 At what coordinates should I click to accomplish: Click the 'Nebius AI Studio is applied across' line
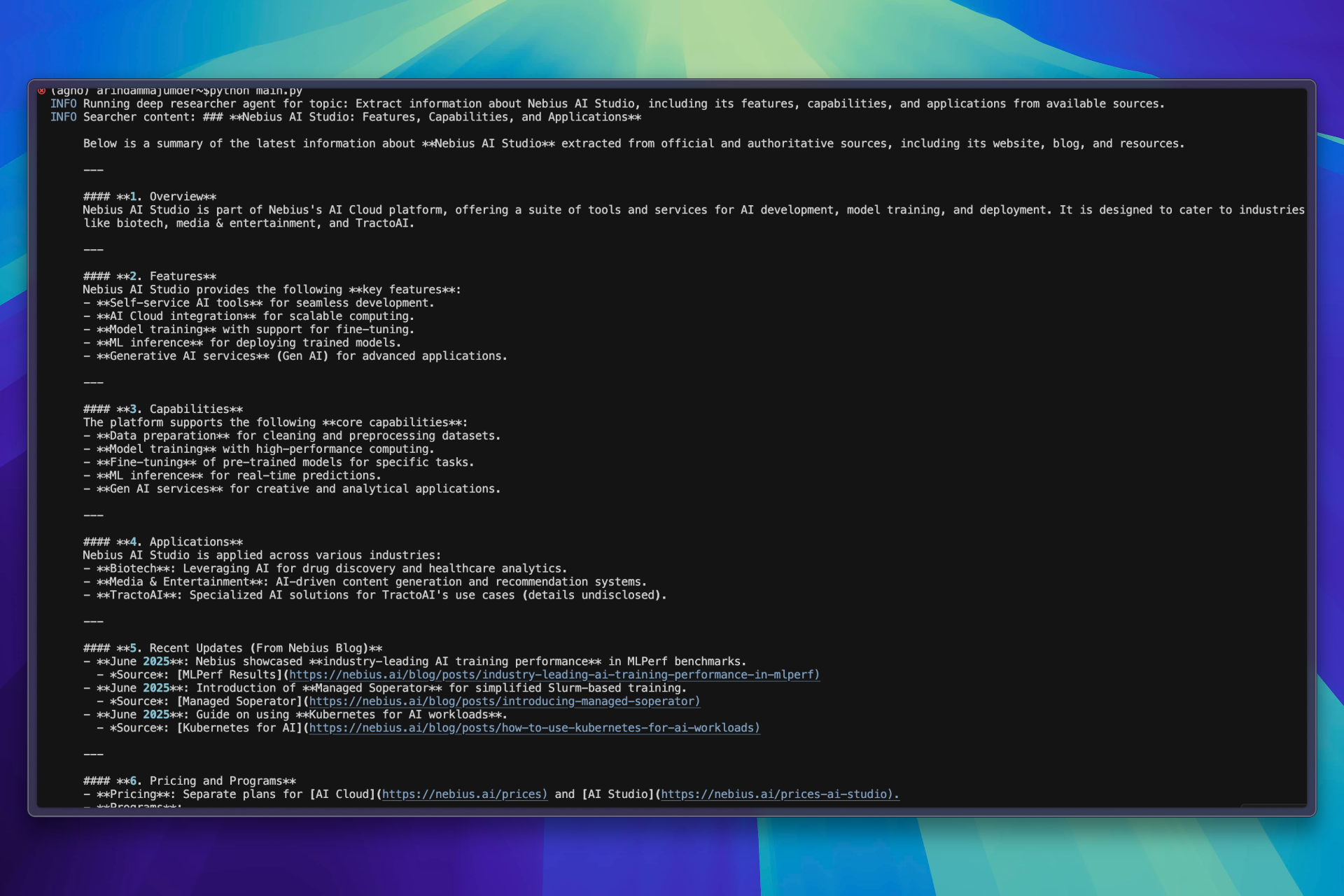262,556
